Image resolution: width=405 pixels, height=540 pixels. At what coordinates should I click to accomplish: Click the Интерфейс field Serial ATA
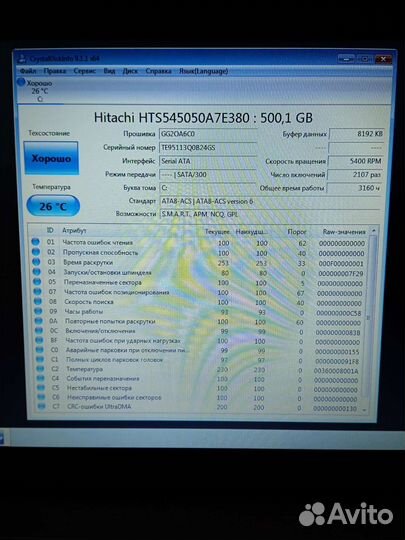(208, 161)
